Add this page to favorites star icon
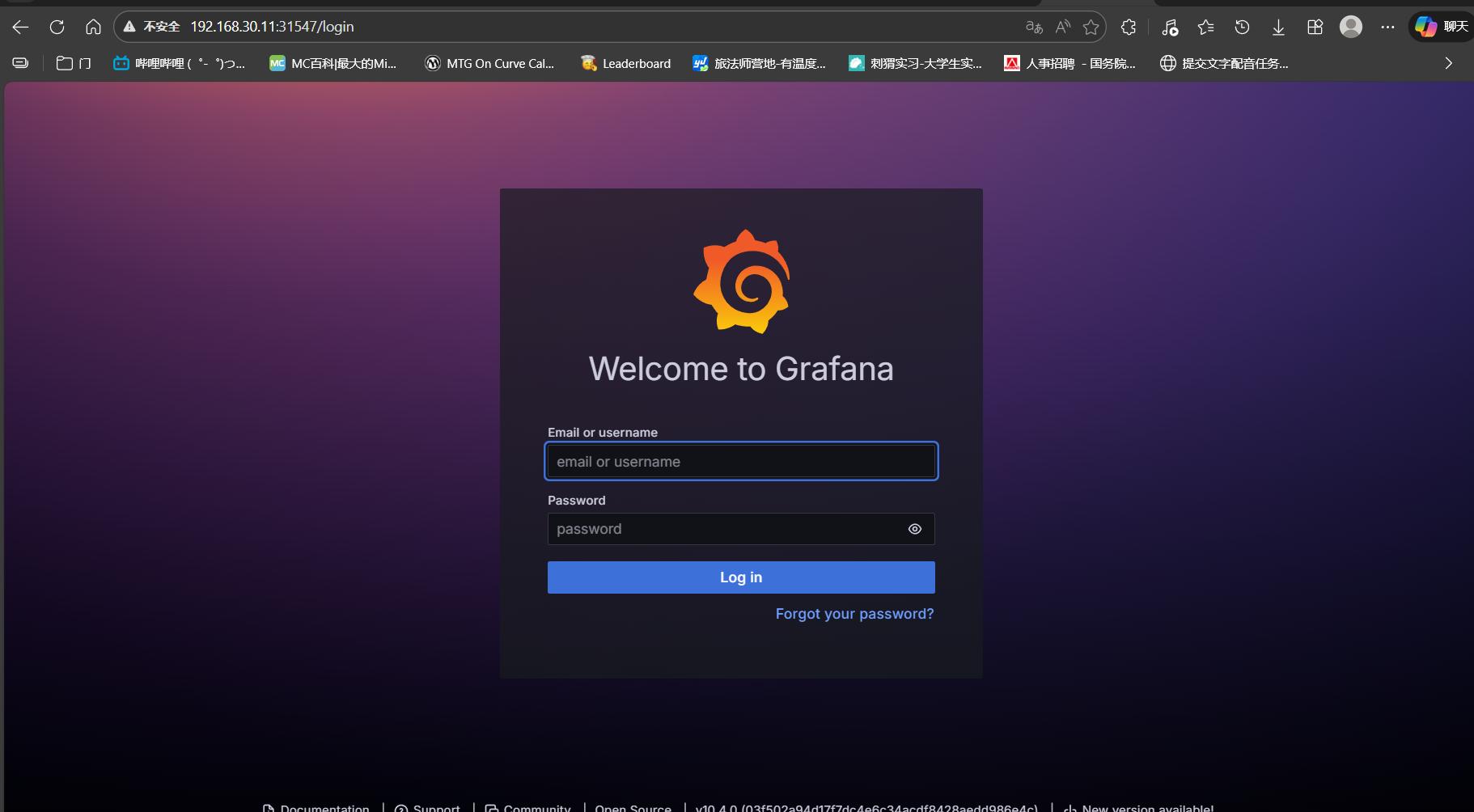 point(1091,27)
